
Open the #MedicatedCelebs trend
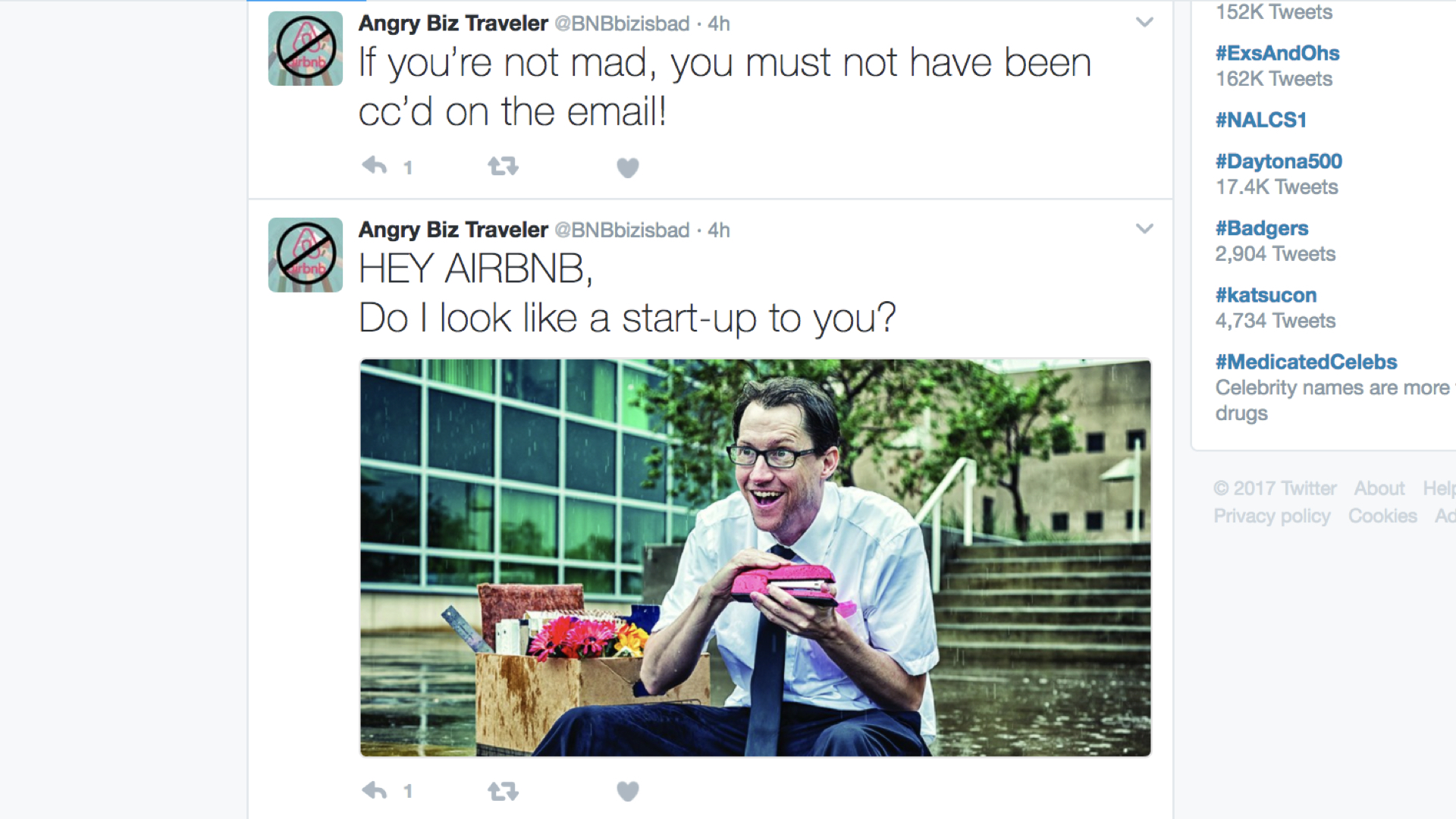(x=1306, y=362)
